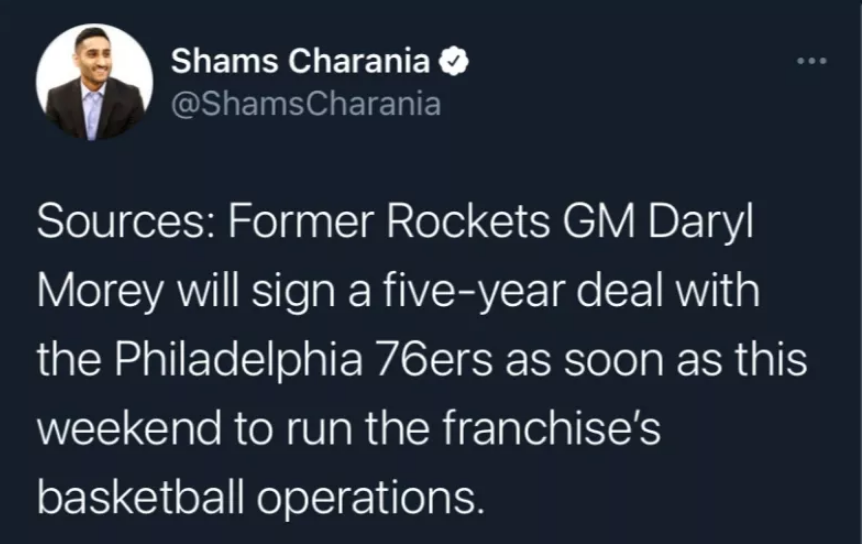Open the @ShamsCharania handle link
Screen dimensions: 862x544
[306, 104]
